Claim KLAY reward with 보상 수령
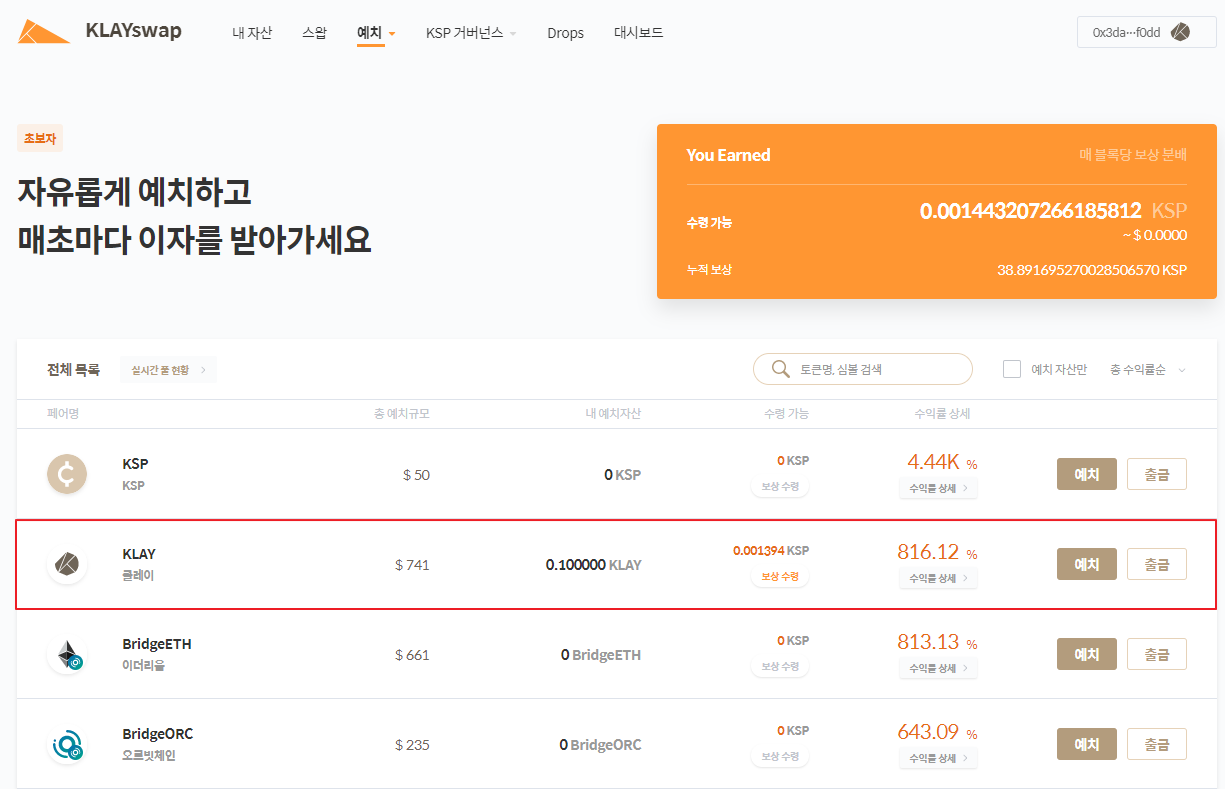The image size is (1225, 789). pyautogui.click(x=780, y=577)
